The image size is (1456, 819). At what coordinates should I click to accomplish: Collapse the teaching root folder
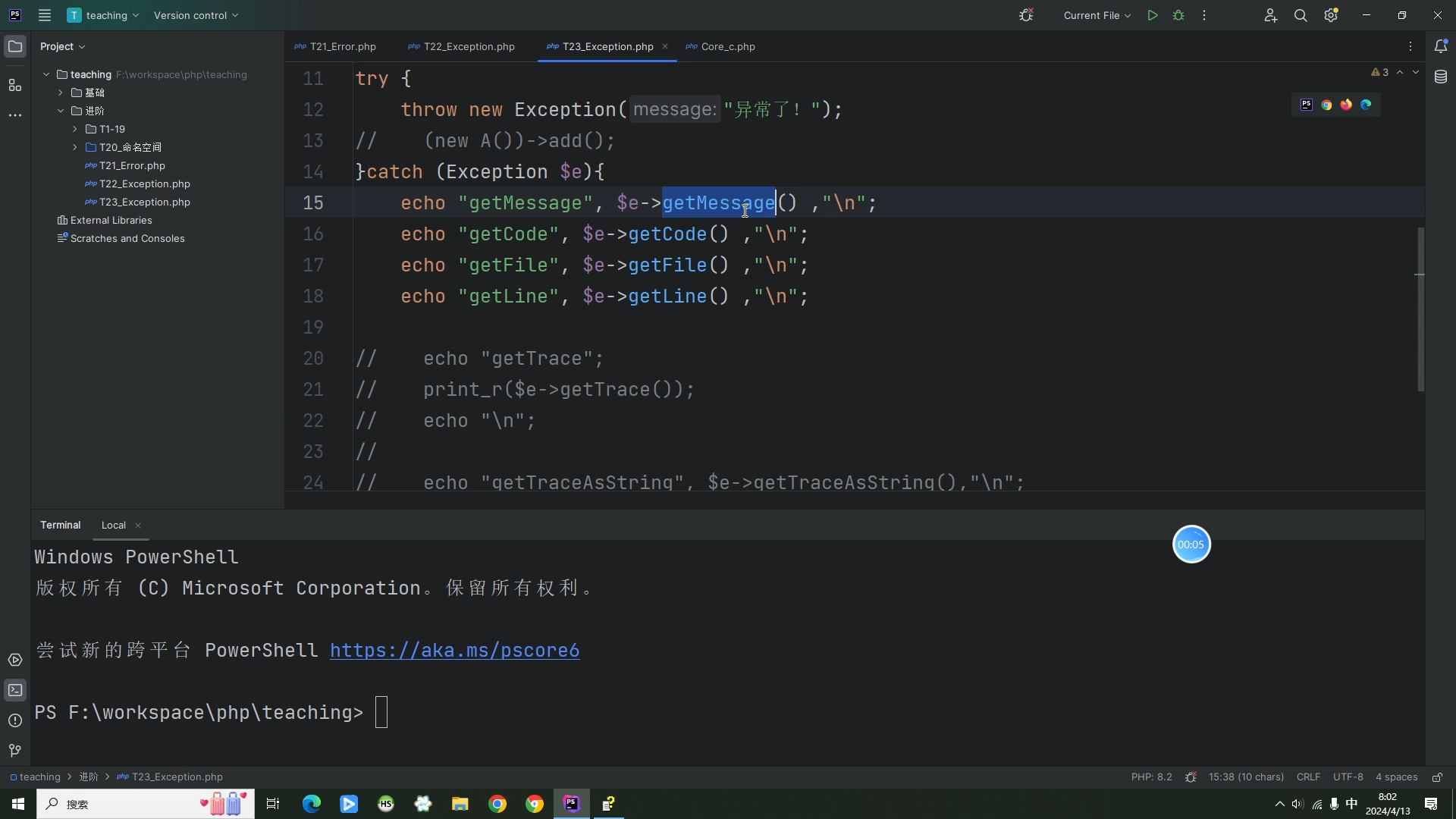(x=46, y=74)
